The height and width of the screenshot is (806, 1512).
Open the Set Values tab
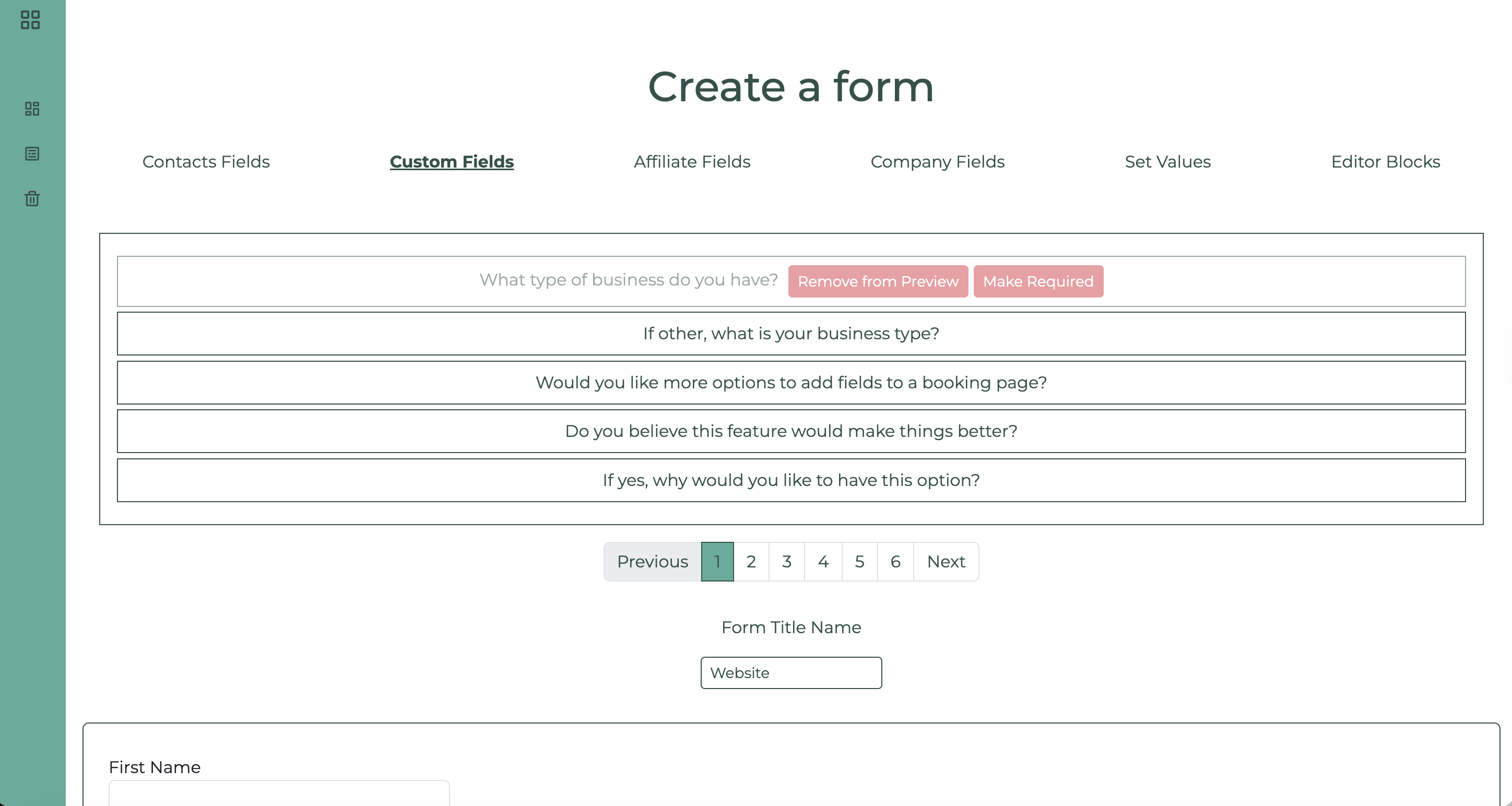pyautogui.click(x=1167, y=161)
